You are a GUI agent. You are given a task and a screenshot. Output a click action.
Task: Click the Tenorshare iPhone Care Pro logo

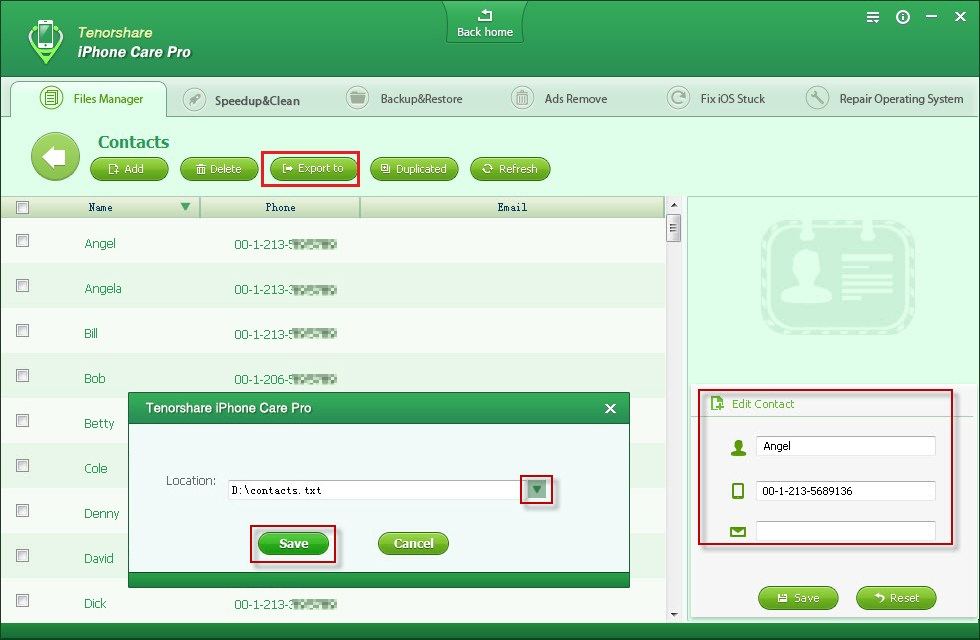46,41
